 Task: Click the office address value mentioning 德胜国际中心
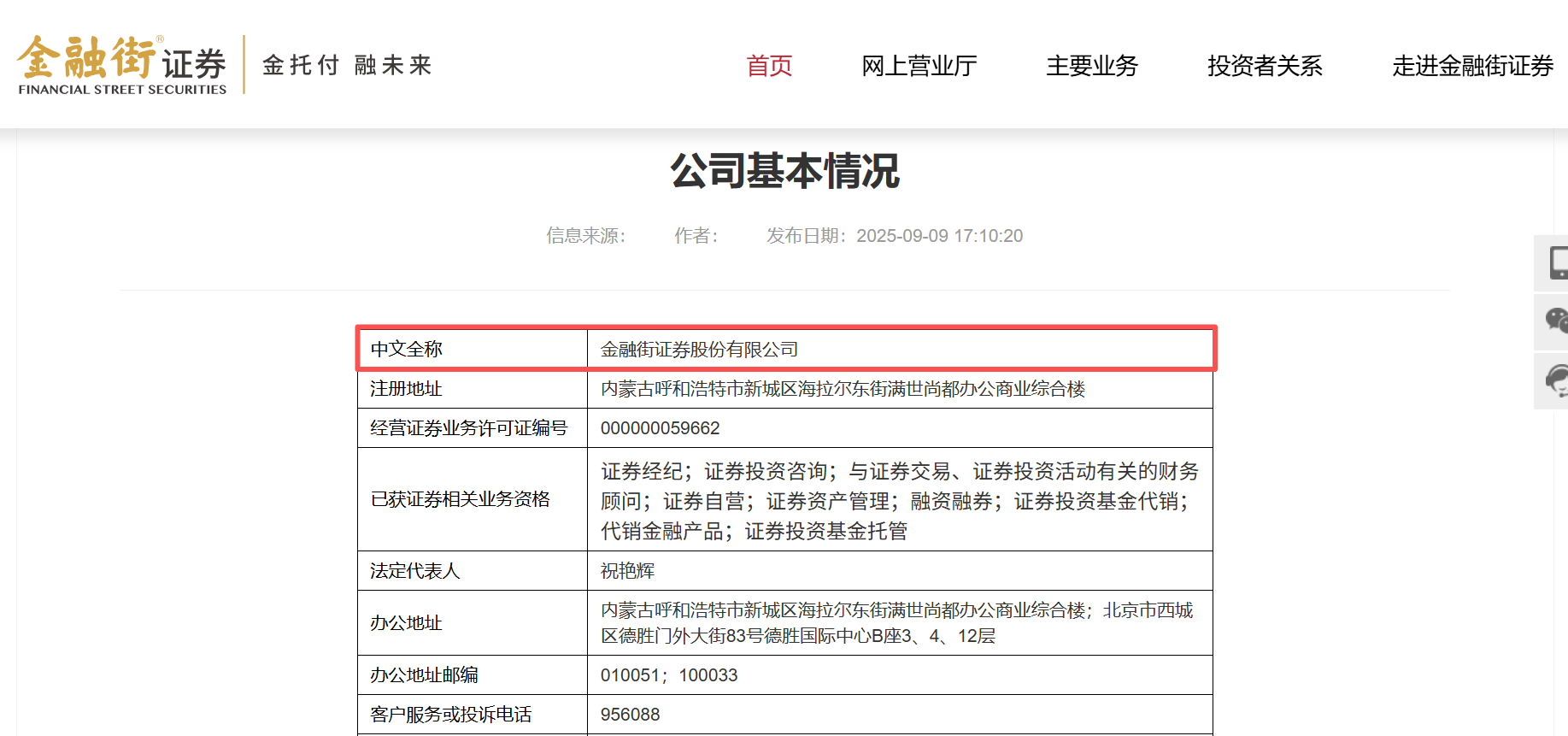897,623
